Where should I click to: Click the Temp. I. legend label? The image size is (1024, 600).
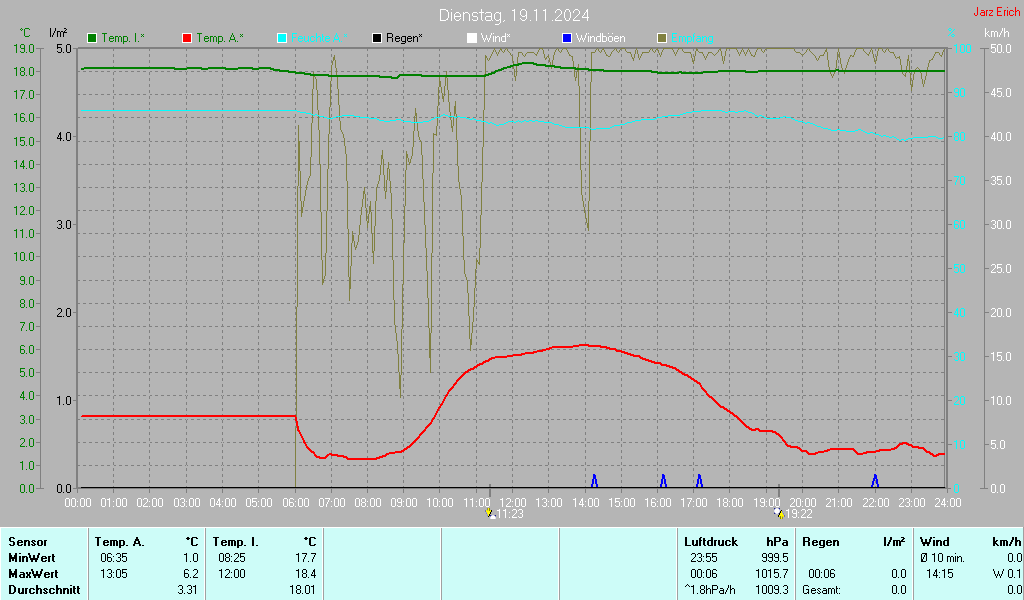(123, 39)
